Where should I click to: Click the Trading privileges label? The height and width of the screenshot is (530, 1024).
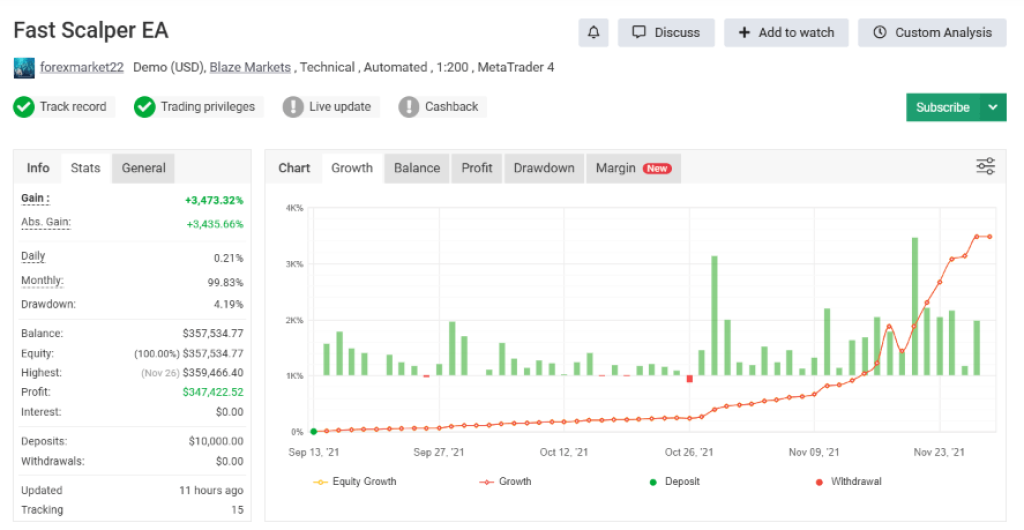[208, 107]
